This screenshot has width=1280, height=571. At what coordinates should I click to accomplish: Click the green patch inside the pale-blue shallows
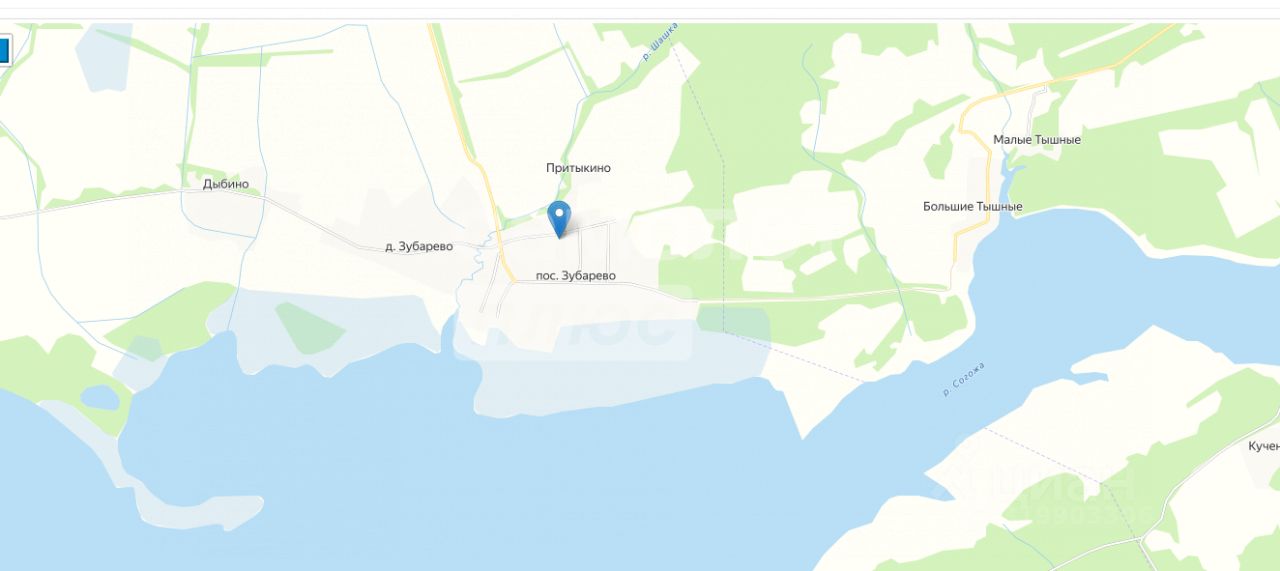click(309, 327)
